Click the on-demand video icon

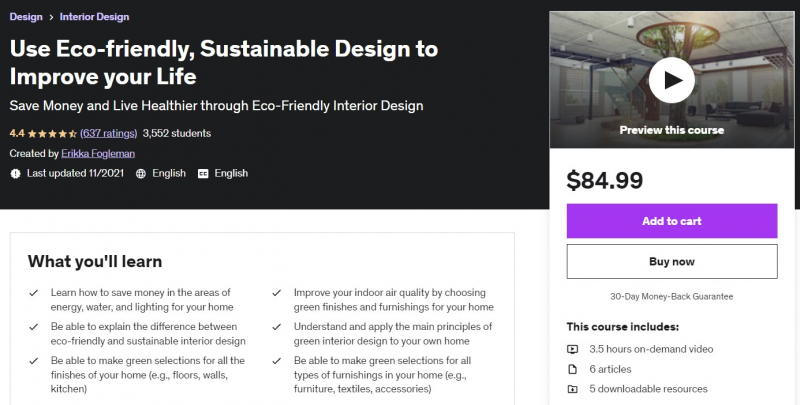tap(572, 349)
